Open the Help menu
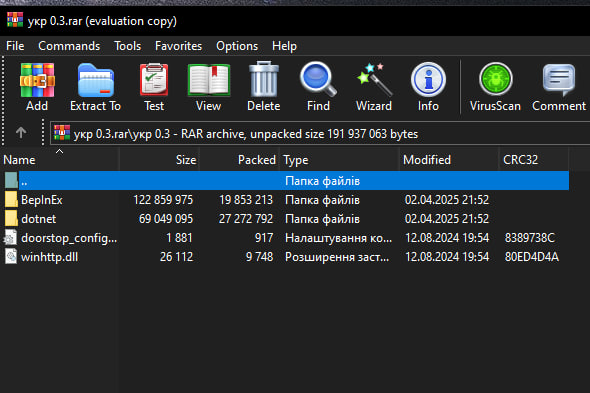The height and width of the screenshot is (393, 590). click(284, 46)
